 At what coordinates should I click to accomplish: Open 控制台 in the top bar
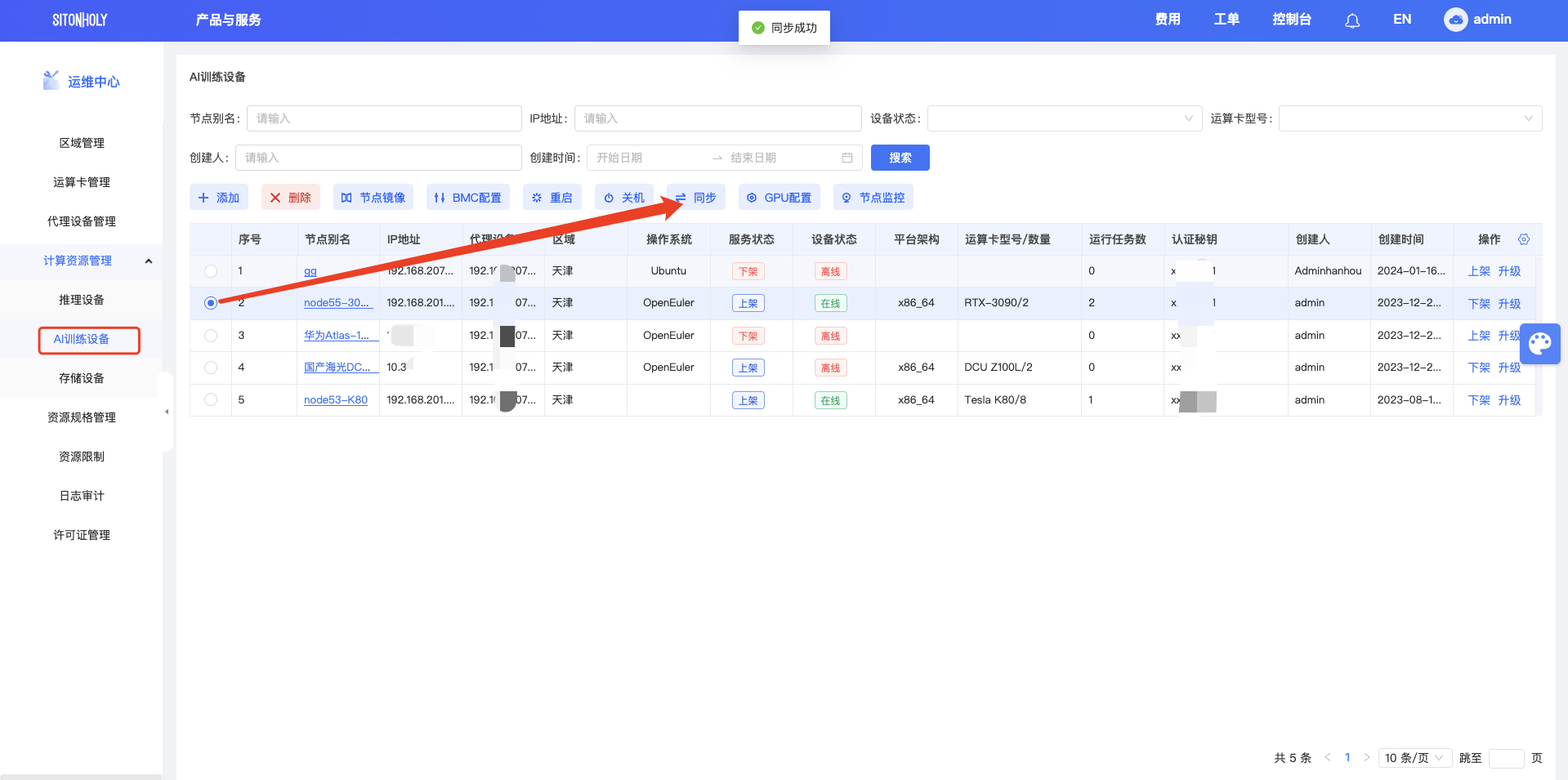click(x=1292, y=20)
